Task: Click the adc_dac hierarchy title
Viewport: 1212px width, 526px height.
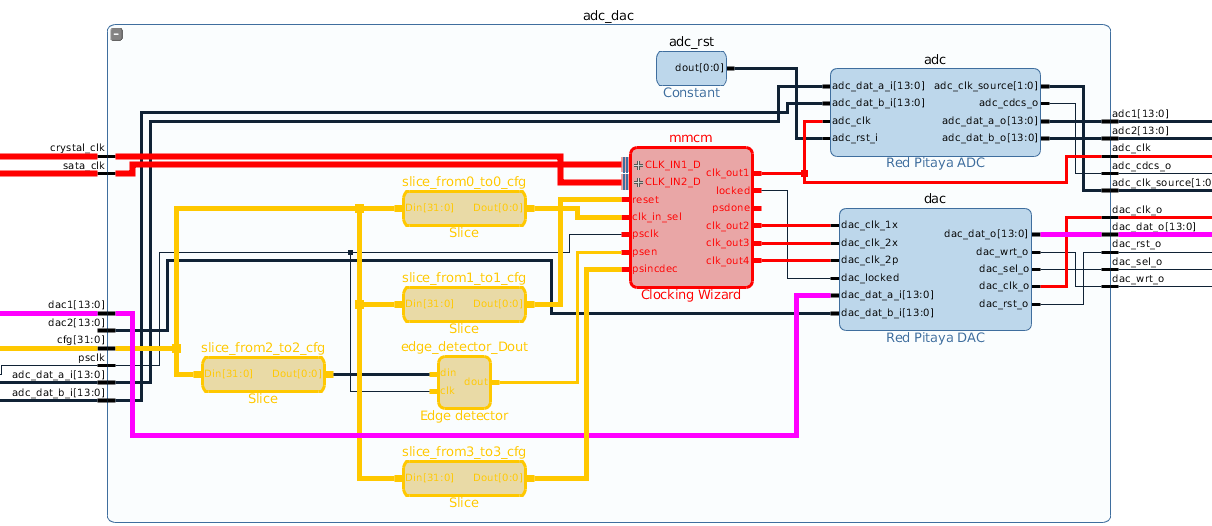Action: [608, 15]
